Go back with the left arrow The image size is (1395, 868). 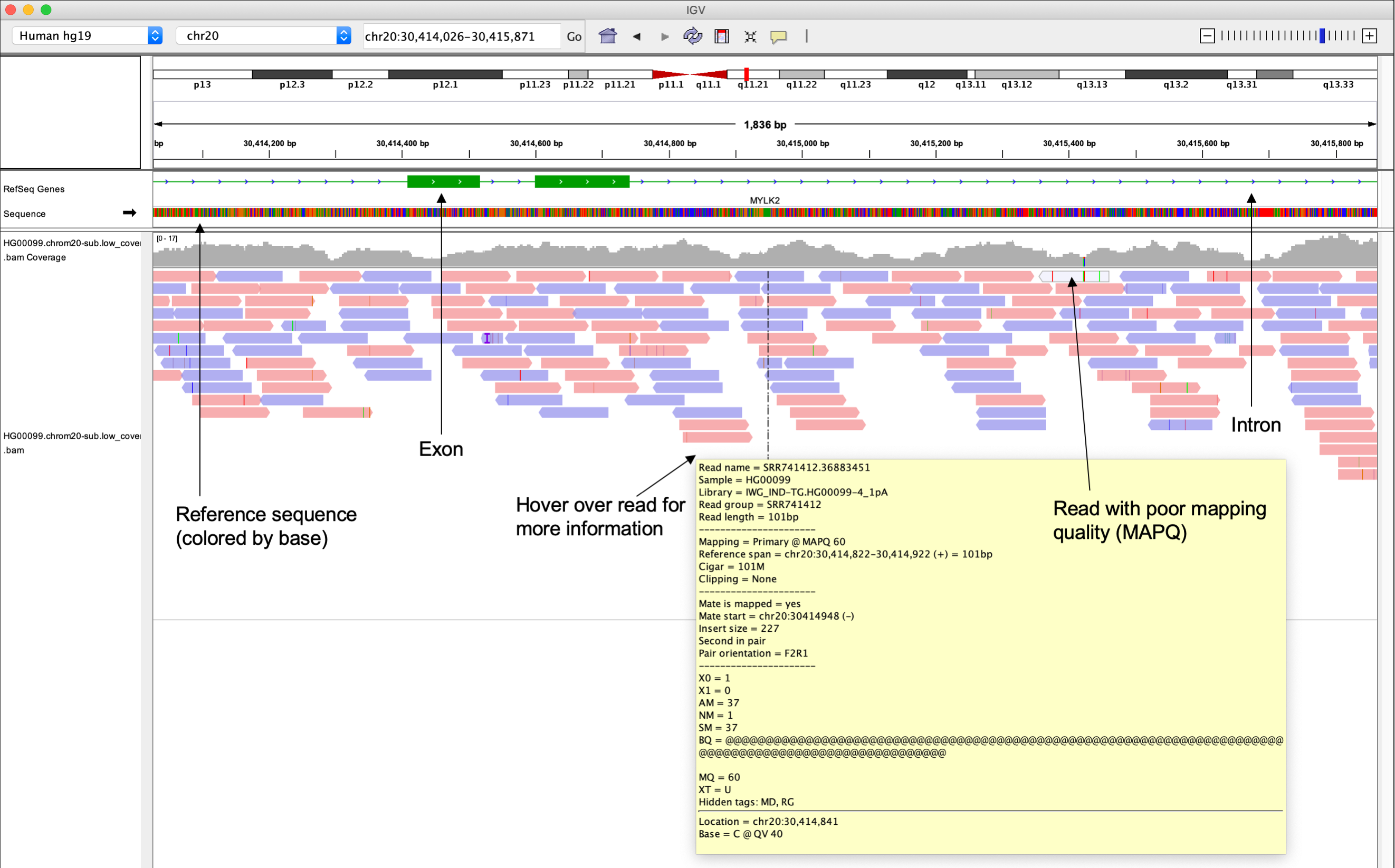(636, 36)
